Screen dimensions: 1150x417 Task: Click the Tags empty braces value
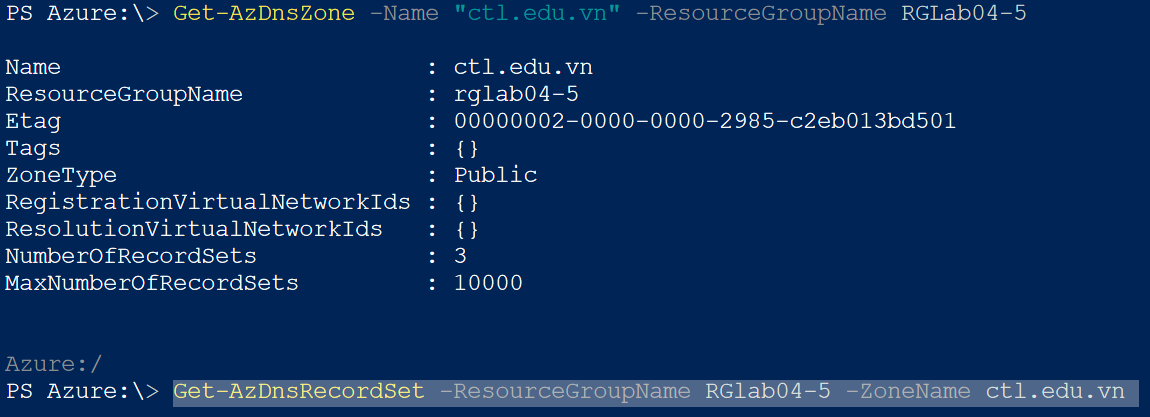point(467,149)
